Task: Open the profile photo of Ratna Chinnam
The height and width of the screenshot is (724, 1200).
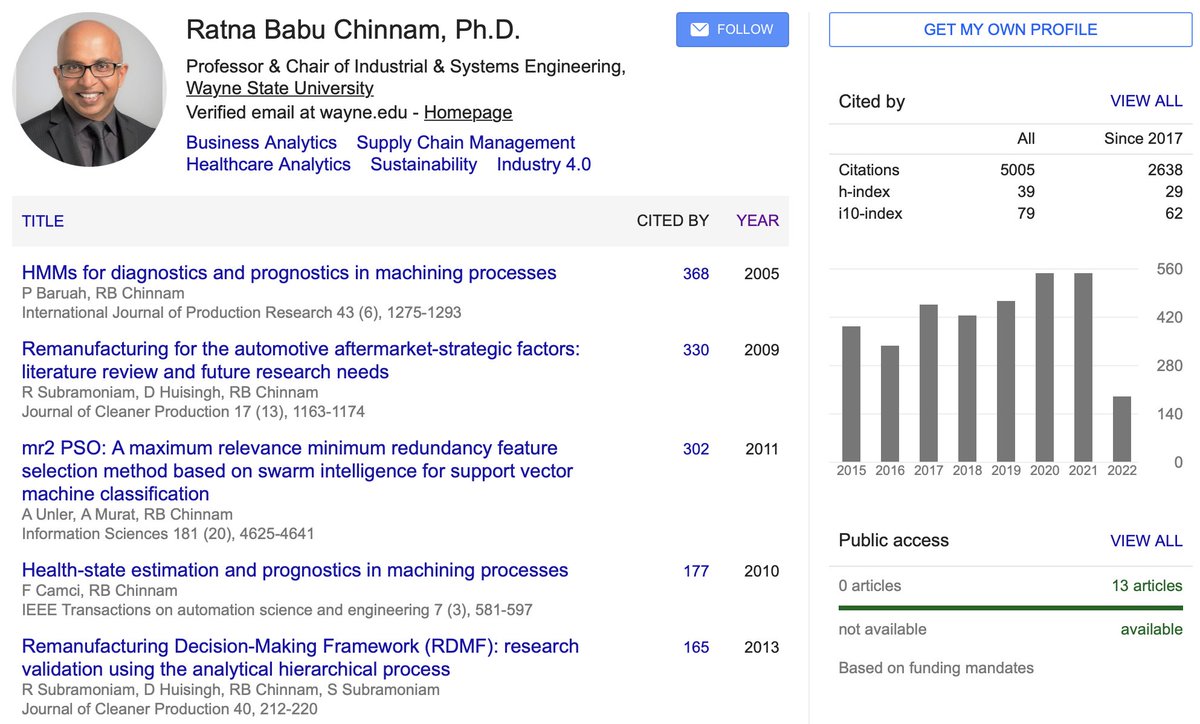Action: [x=90, y=90]
